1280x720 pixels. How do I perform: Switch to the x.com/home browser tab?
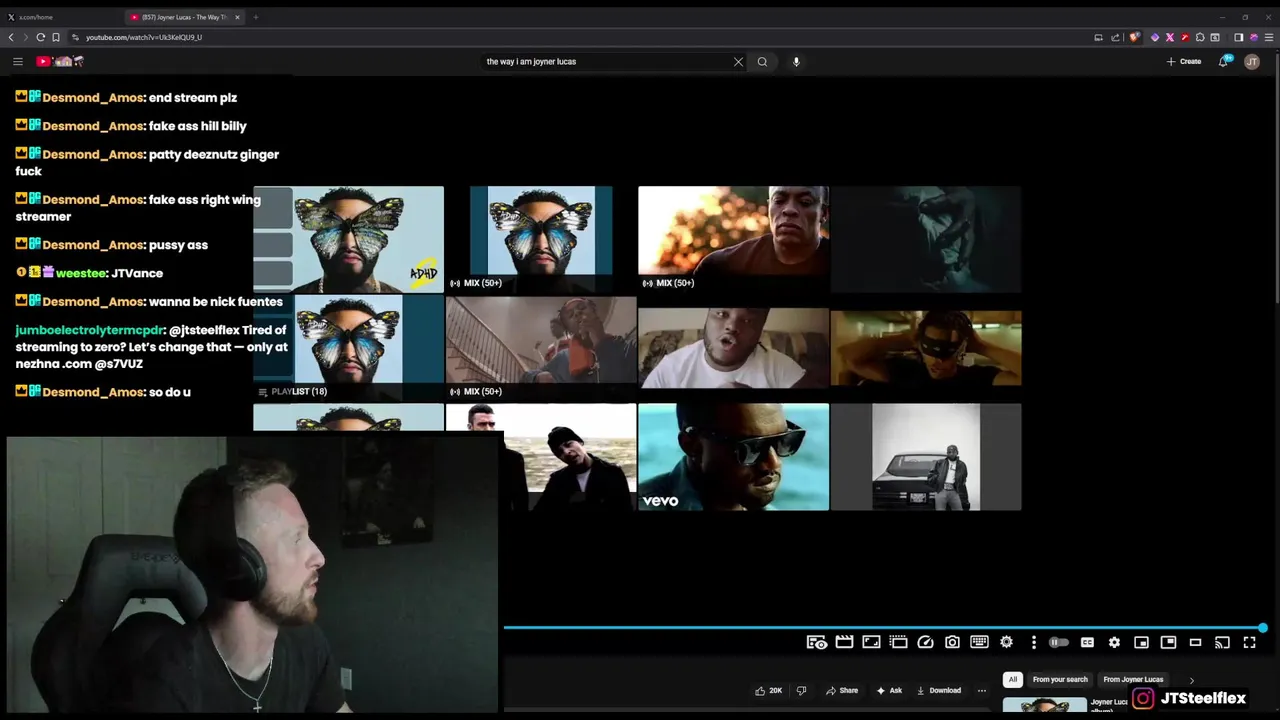coord(60,17)
